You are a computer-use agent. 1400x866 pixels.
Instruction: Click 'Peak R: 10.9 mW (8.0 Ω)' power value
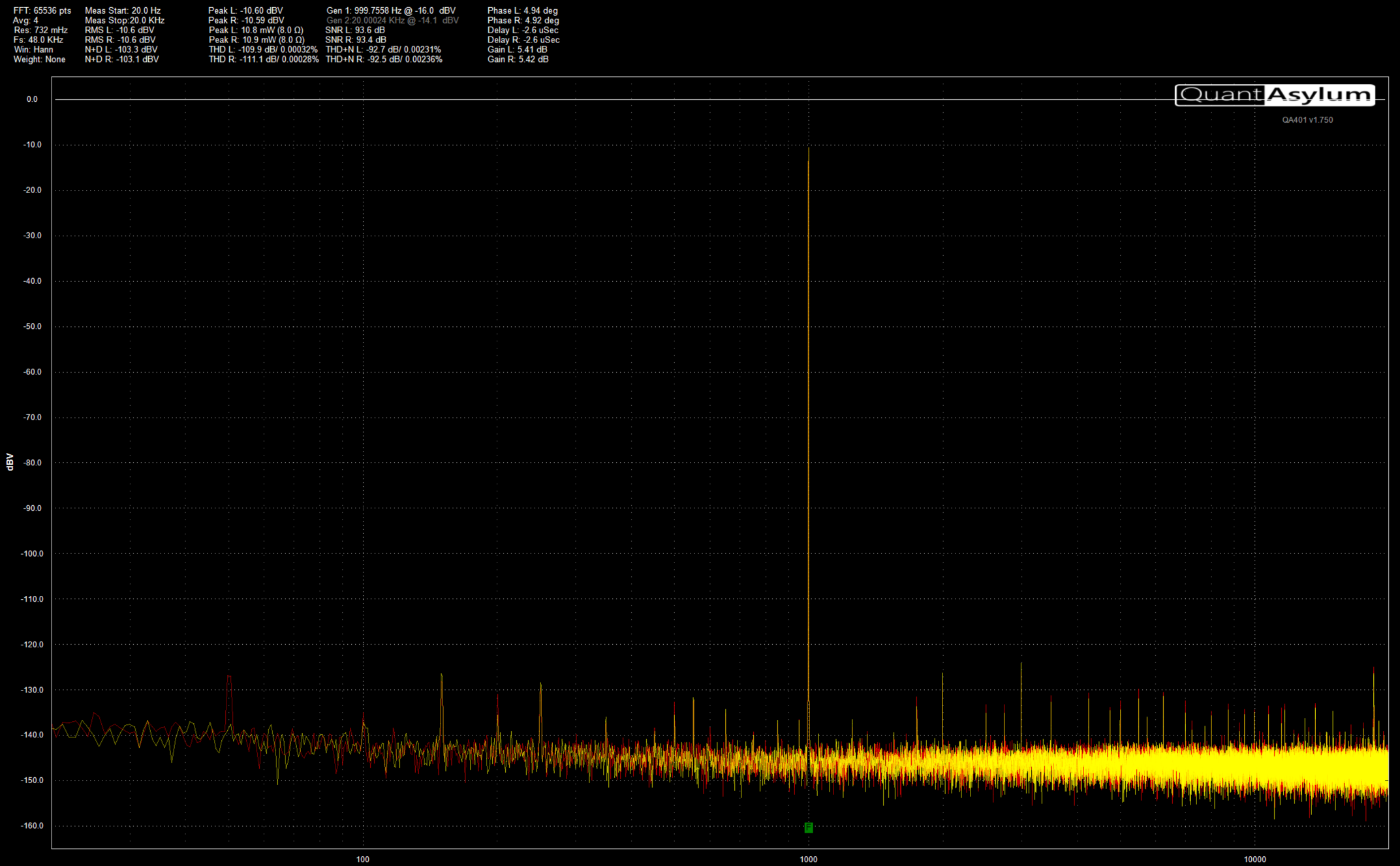pos(257,40)
